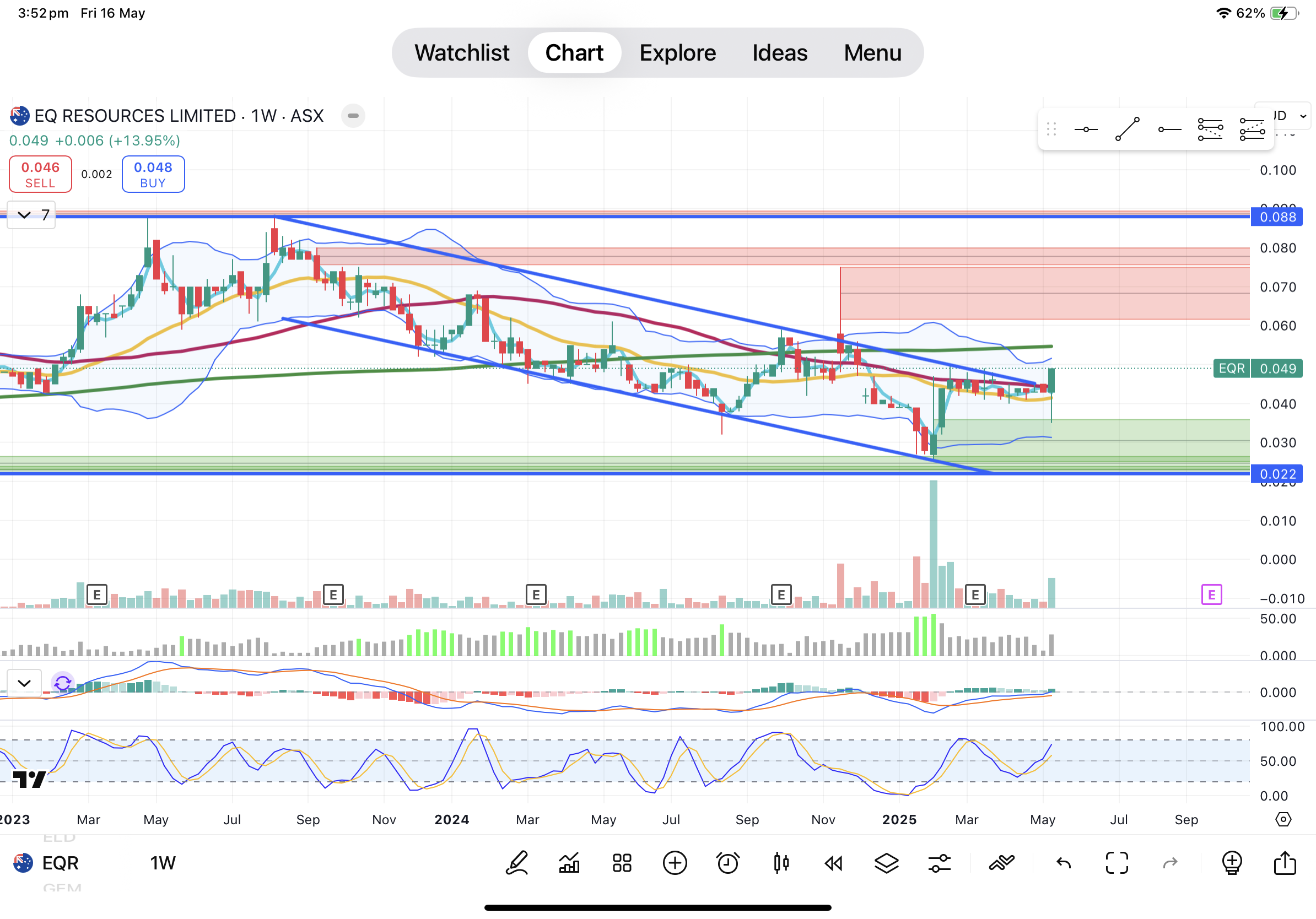Tap the double zigzag lines icon

tap(1001, 863)
